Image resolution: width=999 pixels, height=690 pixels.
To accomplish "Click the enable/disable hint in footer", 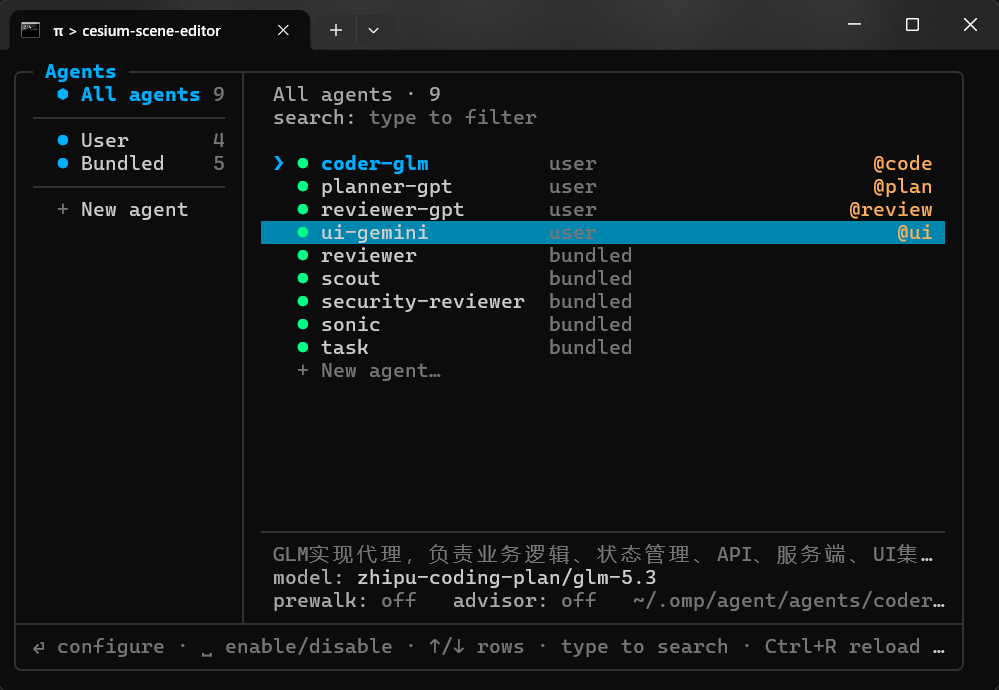I will tap(297, 647).
